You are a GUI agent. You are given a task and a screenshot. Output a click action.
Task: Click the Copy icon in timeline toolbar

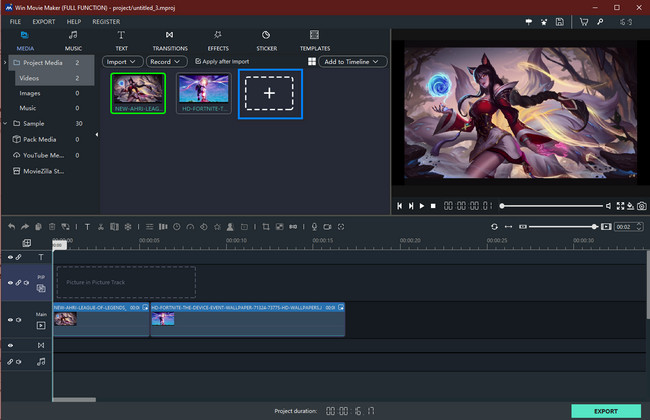38,227
